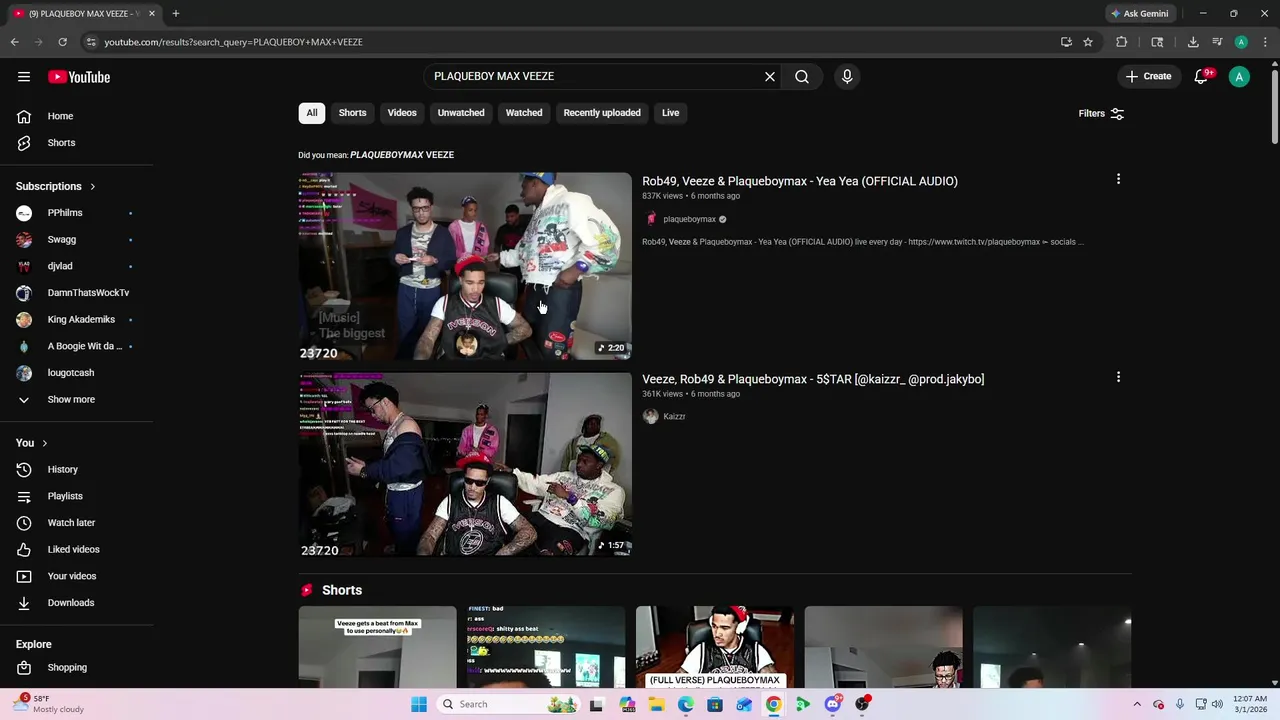Click the PLAQUEBOYMAX VEEZE suggestion link
This screenshot has height=720, width=1280.
402,155
